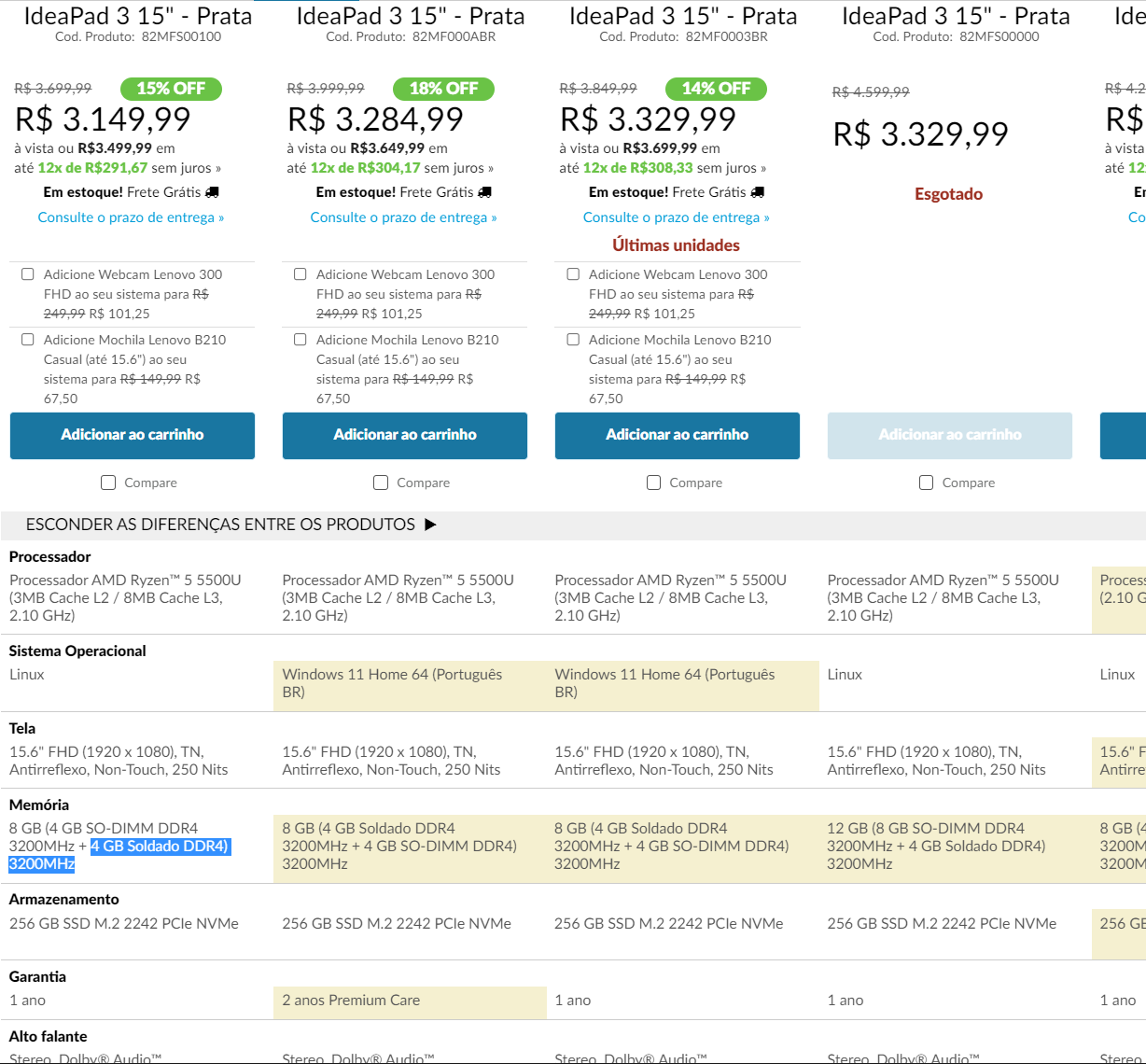Image resolution: width=1146 pixels, height=1064 pixels.
Task: Tick Mochila Lenovo B210 option for 82MFS00100
Action: 28,340
